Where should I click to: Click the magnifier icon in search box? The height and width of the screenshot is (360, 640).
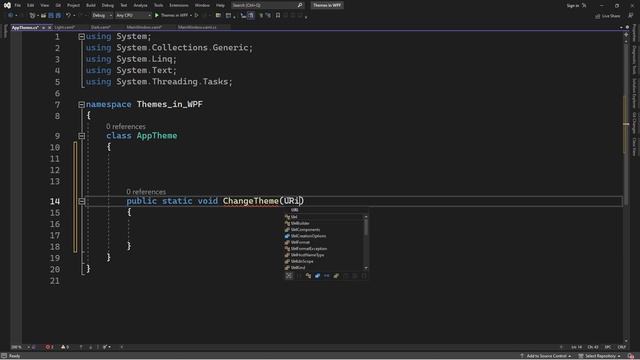[x=300, y=5]
